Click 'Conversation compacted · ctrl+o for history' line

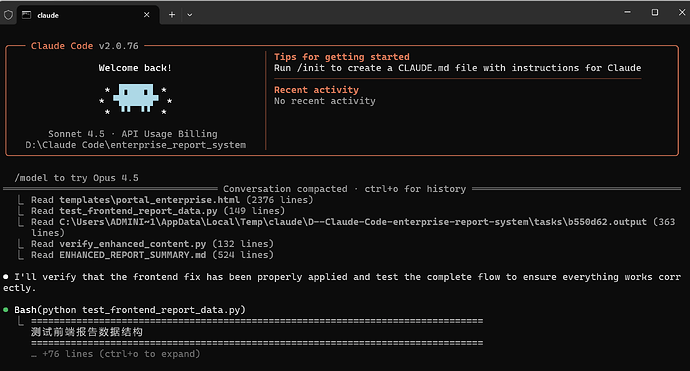[344, 189]
